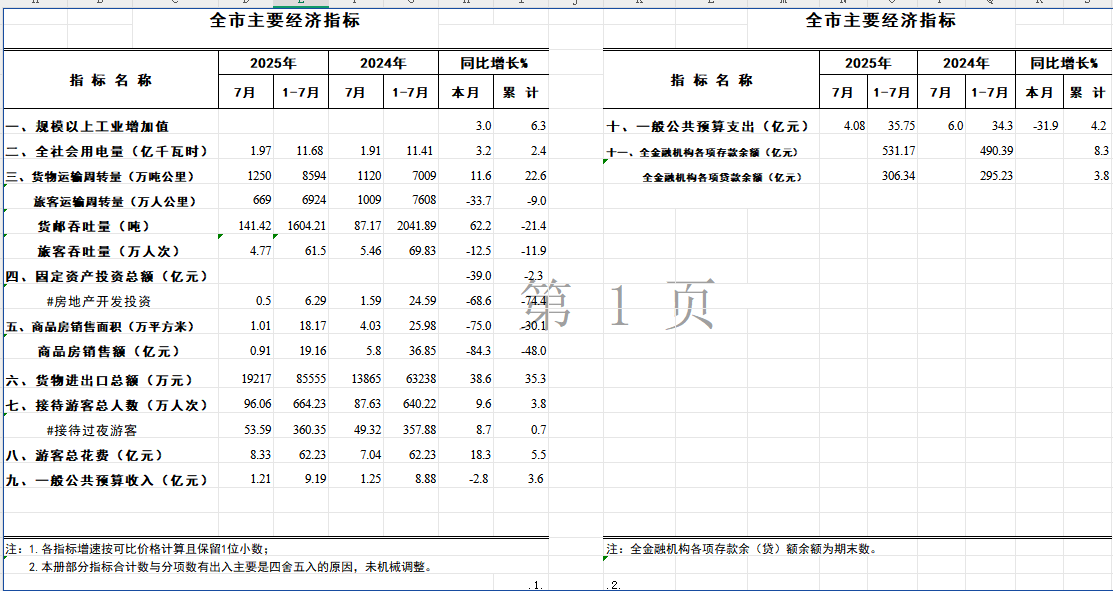This screenshot has height=591, width=1113.
Task: Select row label 货邮吞吐量（吨）
Action: point(93,226)
